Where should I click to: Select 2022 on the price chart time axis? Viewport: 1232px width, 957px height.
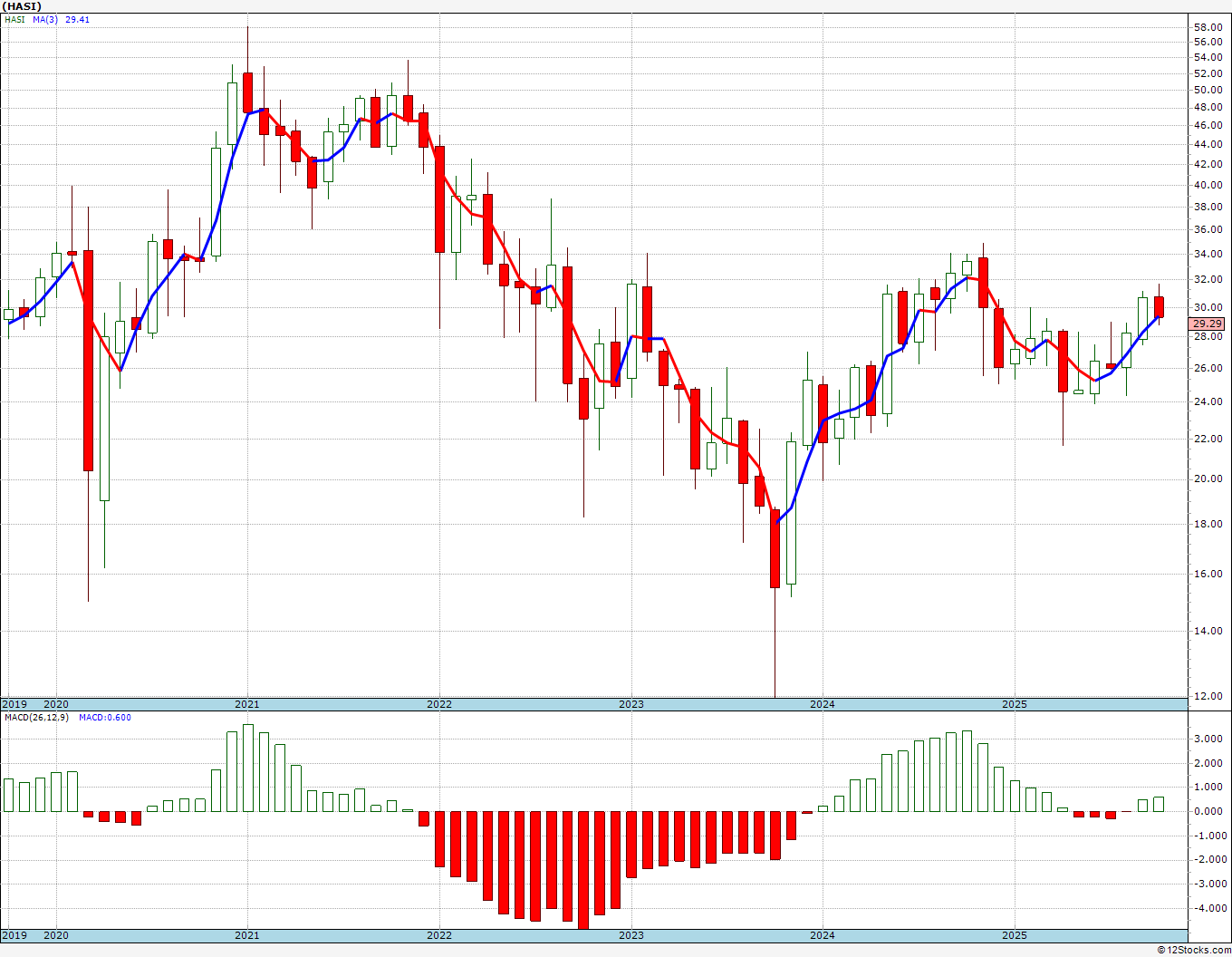coord(439,704)
